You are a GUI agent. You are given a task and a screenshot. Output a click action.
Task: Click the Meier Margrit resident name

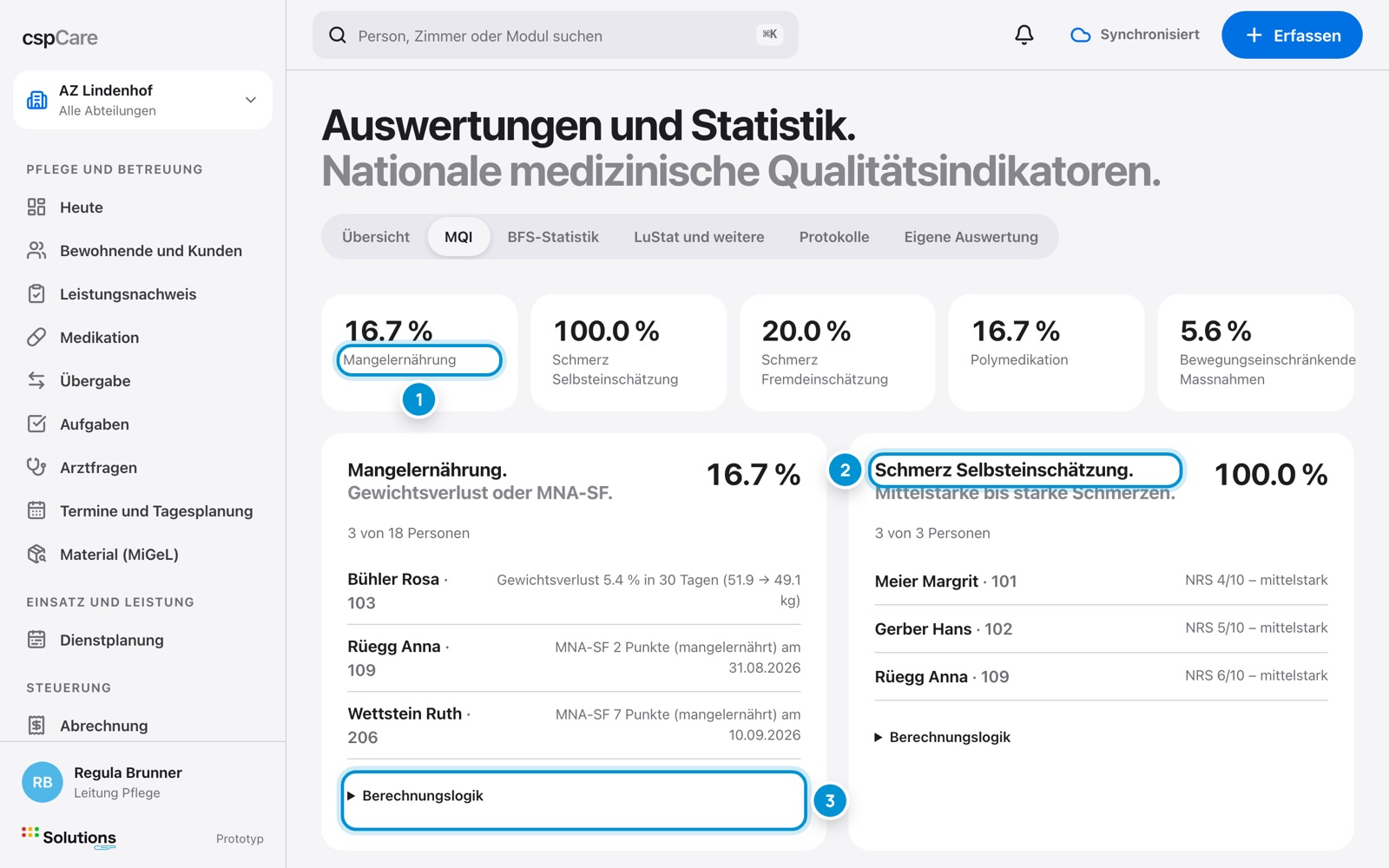926,581
